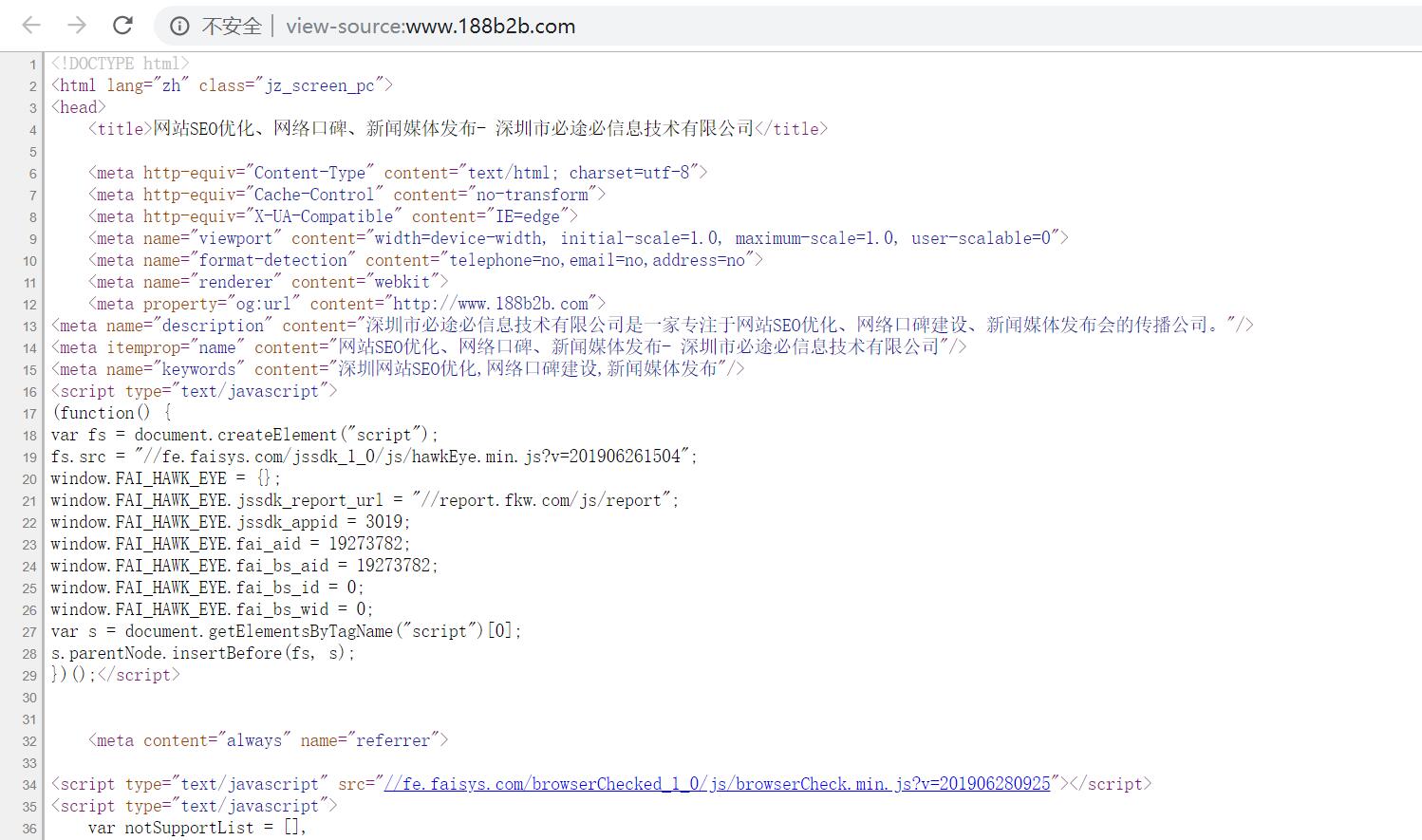Click the fai_bs_aid = 19273782 line
This screenshot has height=840, width=1422.
click(245, 566)
